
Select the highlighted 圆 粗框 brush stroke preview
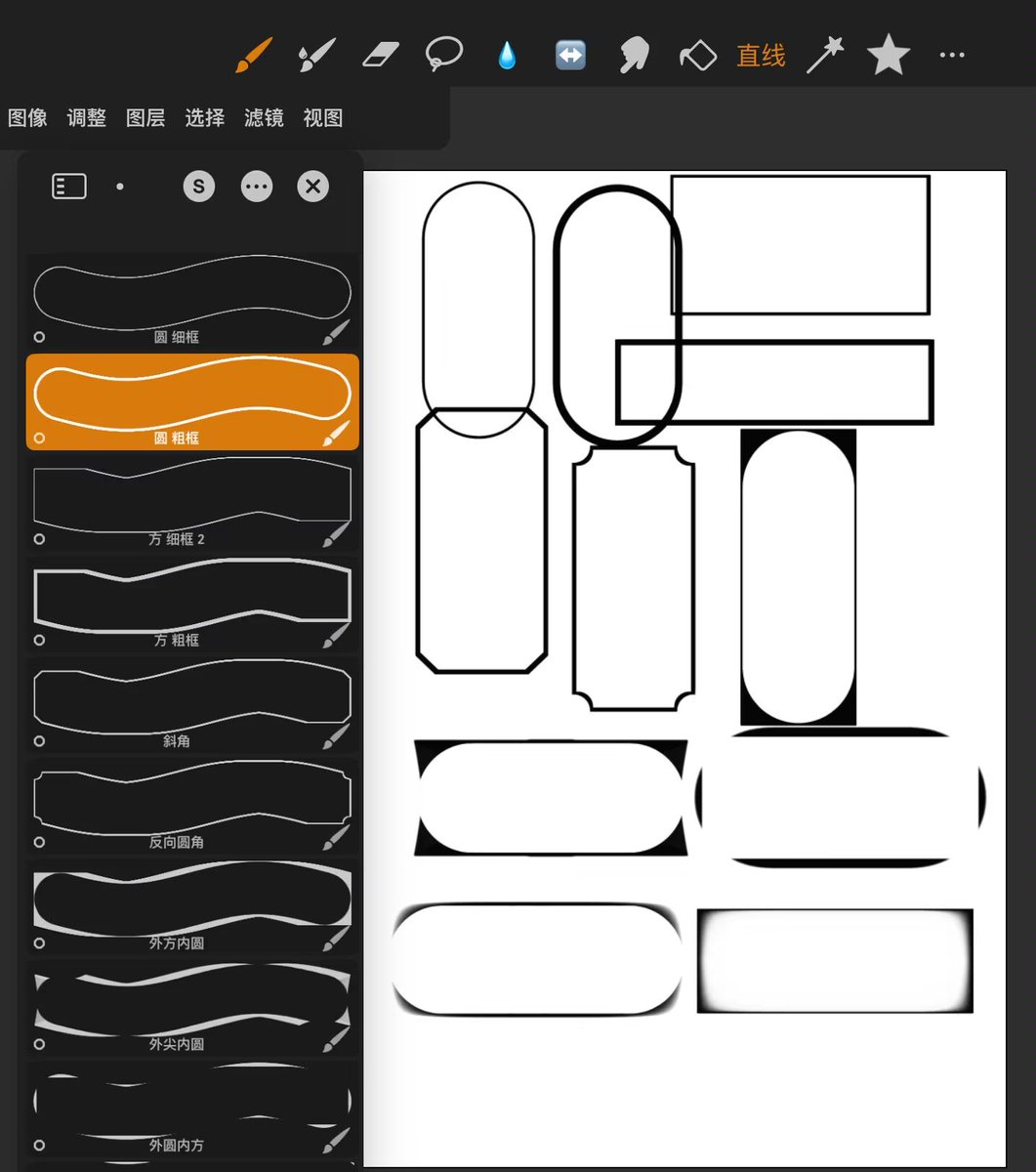click(x=192, y=394)
